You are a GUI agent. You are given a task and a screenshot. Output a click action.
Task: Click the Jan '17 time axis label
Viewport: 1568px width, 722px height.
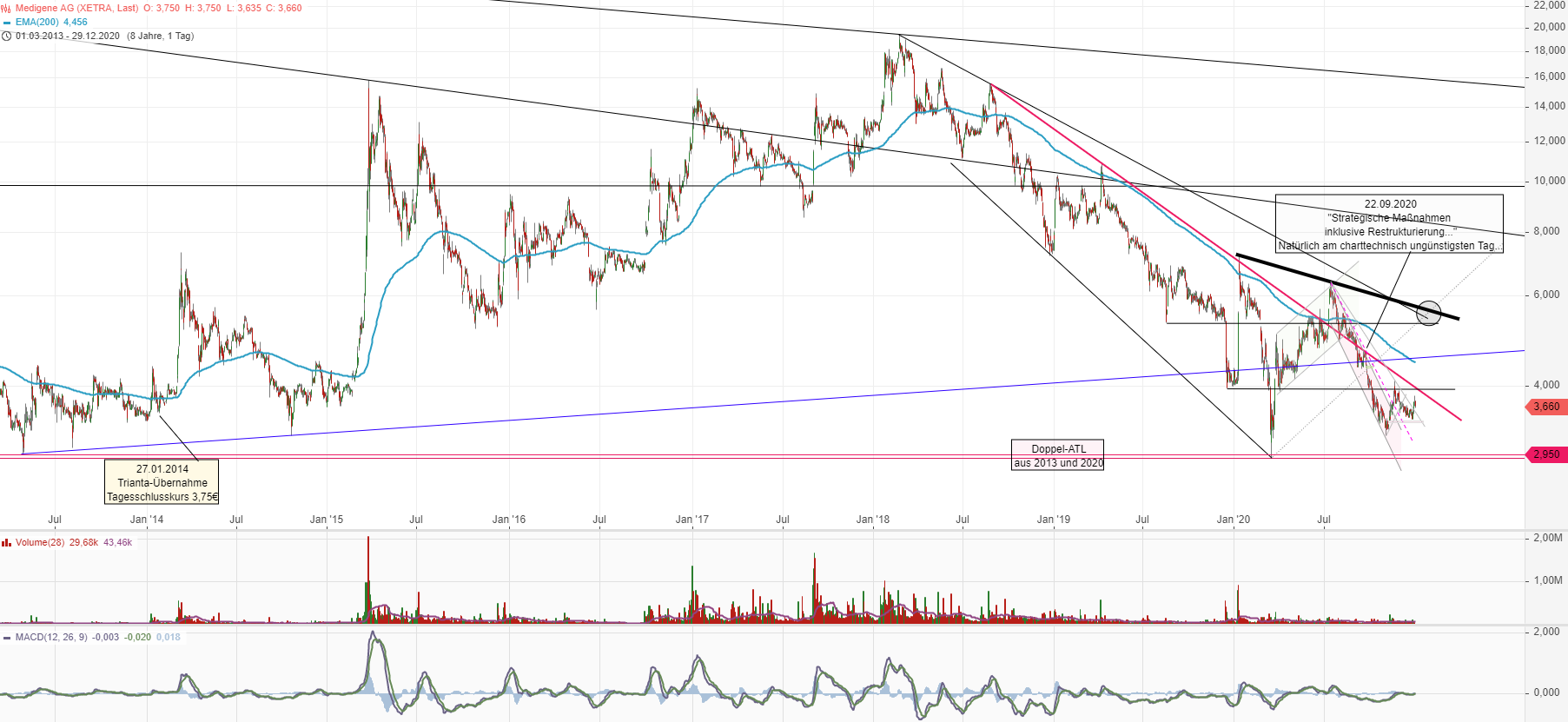(x=691, y=520)
